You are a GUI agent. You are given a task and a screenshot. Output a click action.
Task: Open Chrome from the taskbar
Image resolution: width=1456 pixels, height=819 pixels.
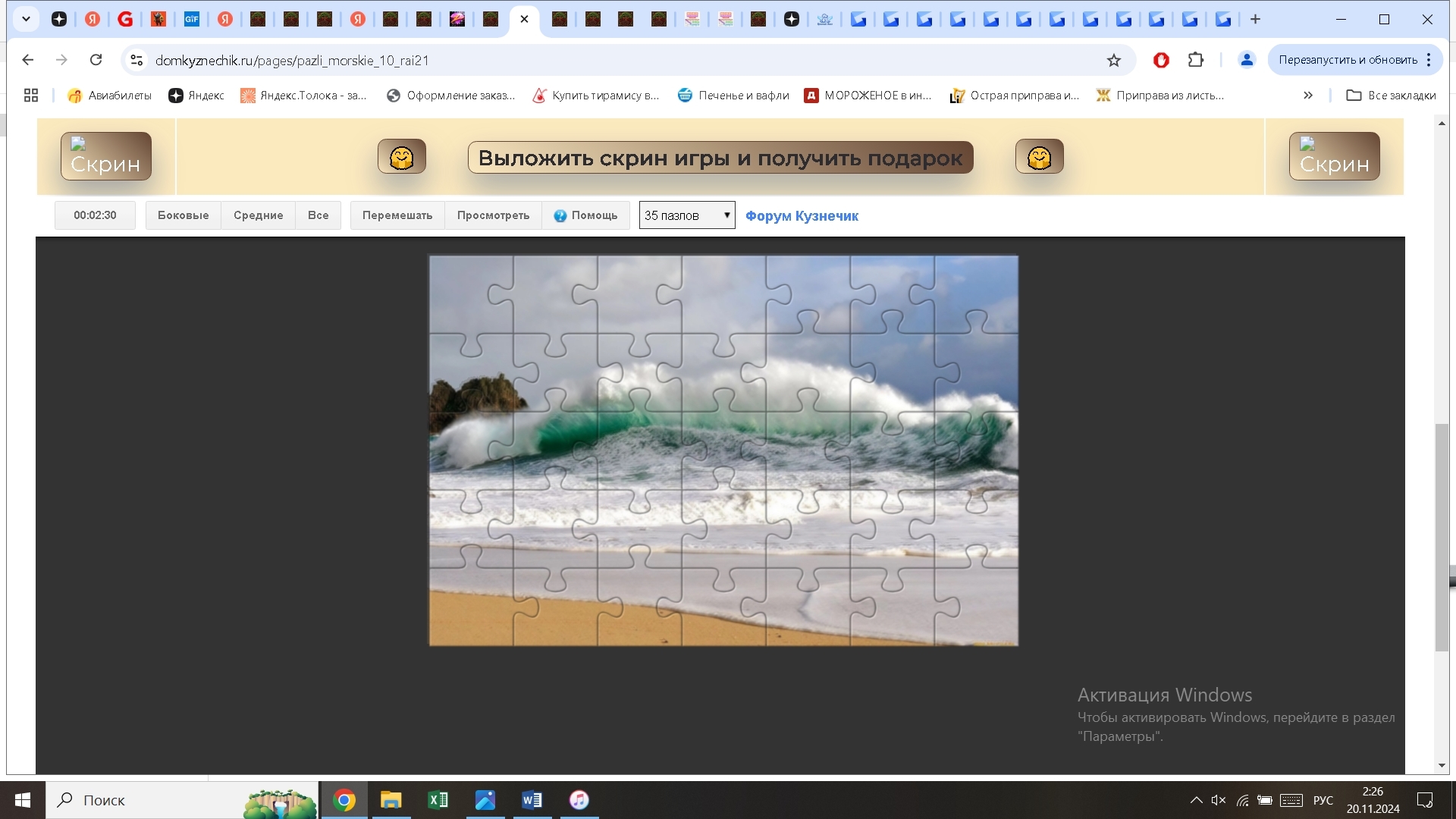[x=344, y=800]
